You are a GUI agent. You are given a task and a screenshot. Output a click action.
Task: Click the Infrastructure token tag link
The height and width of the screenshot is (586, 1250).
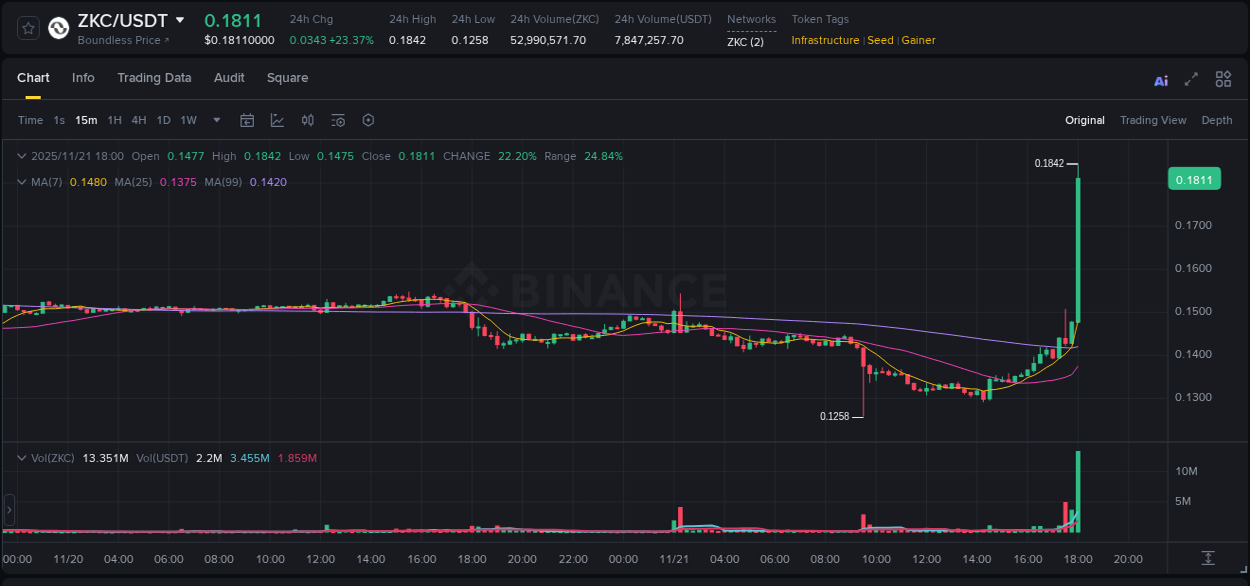click(x=825, y=40)
